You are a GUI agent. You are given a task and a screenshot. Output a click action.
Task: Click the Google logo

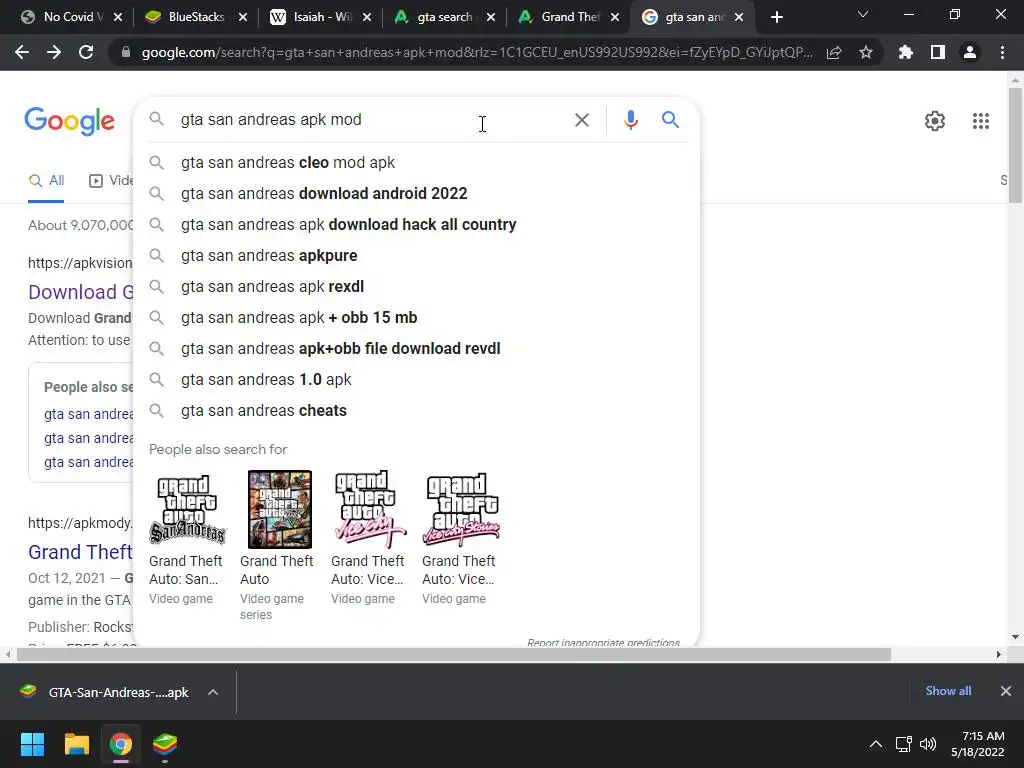(70, 121)
